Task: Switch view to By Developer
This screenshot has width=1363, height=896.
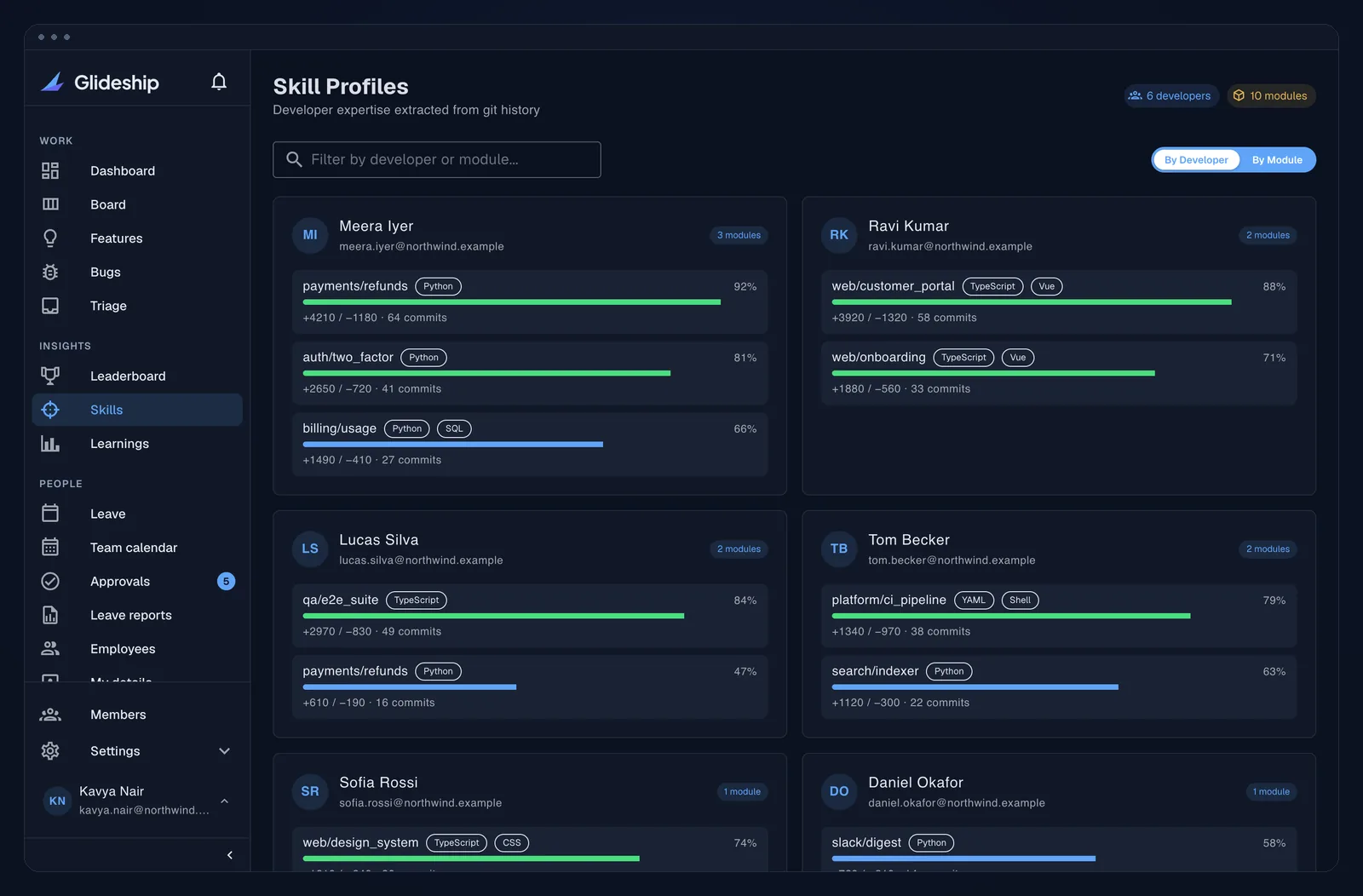Action: (1196, 160)
